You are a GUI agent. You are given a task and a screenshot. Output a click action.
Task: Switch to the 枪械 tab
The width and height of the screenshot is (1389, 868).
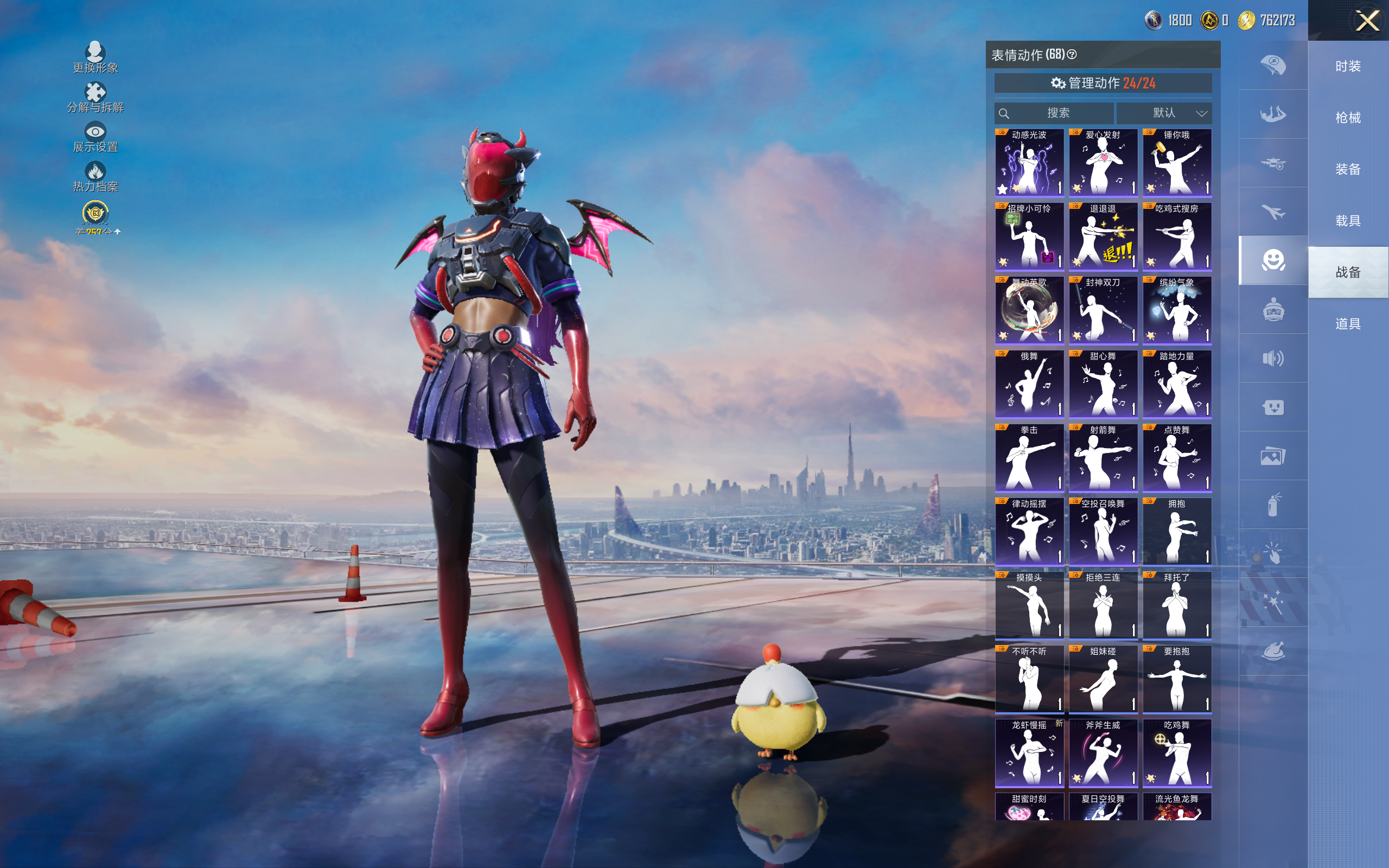[x=1348, y=118]
